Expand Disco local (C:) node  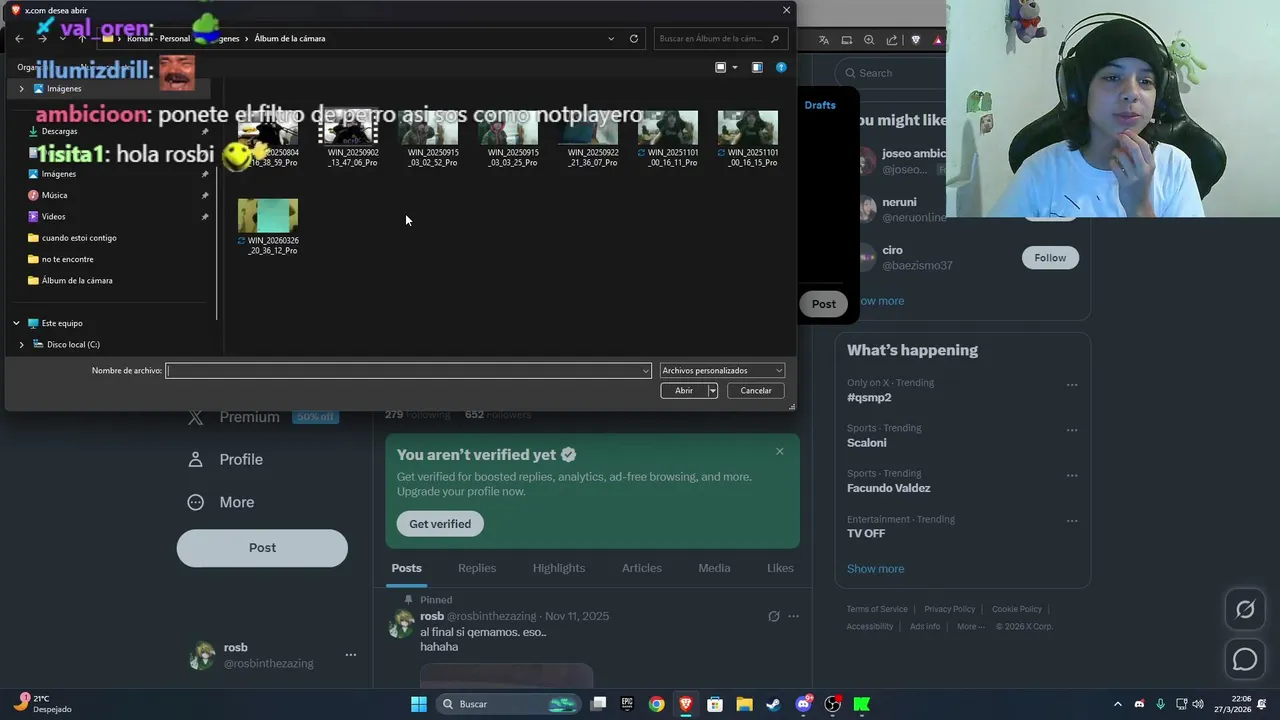click(21, 344)
